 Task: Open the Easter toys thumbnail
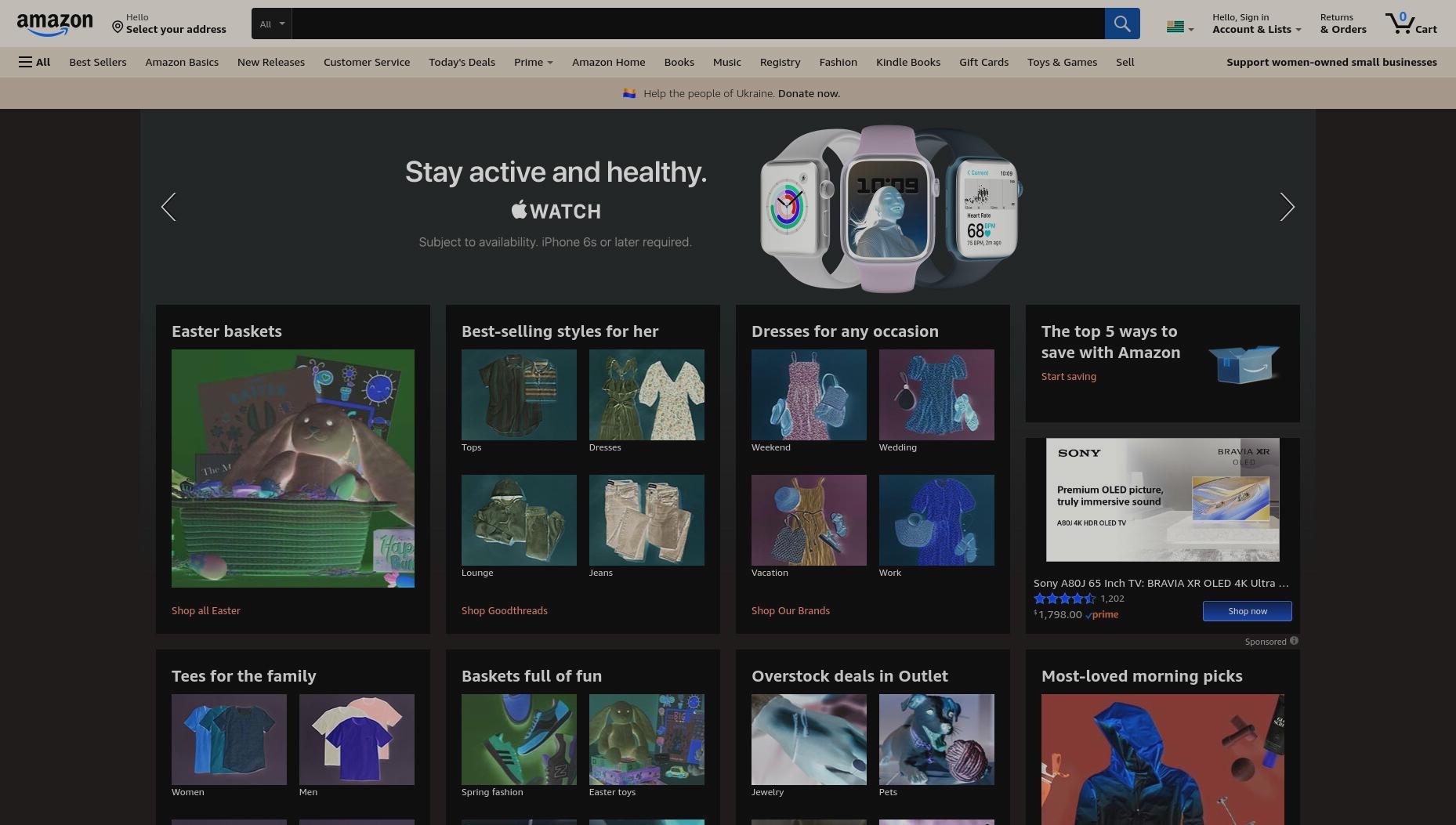pyautogui.click(x=647, y=740)
